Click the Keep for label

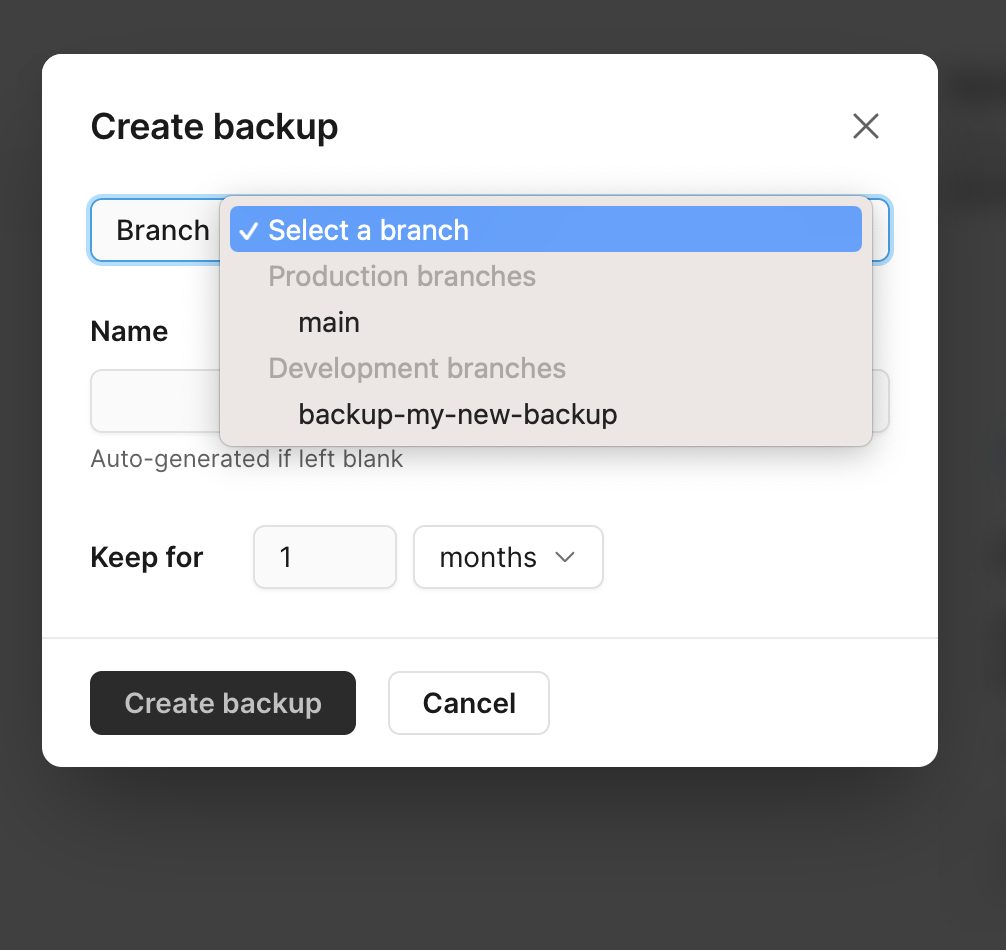coord(146,557)
